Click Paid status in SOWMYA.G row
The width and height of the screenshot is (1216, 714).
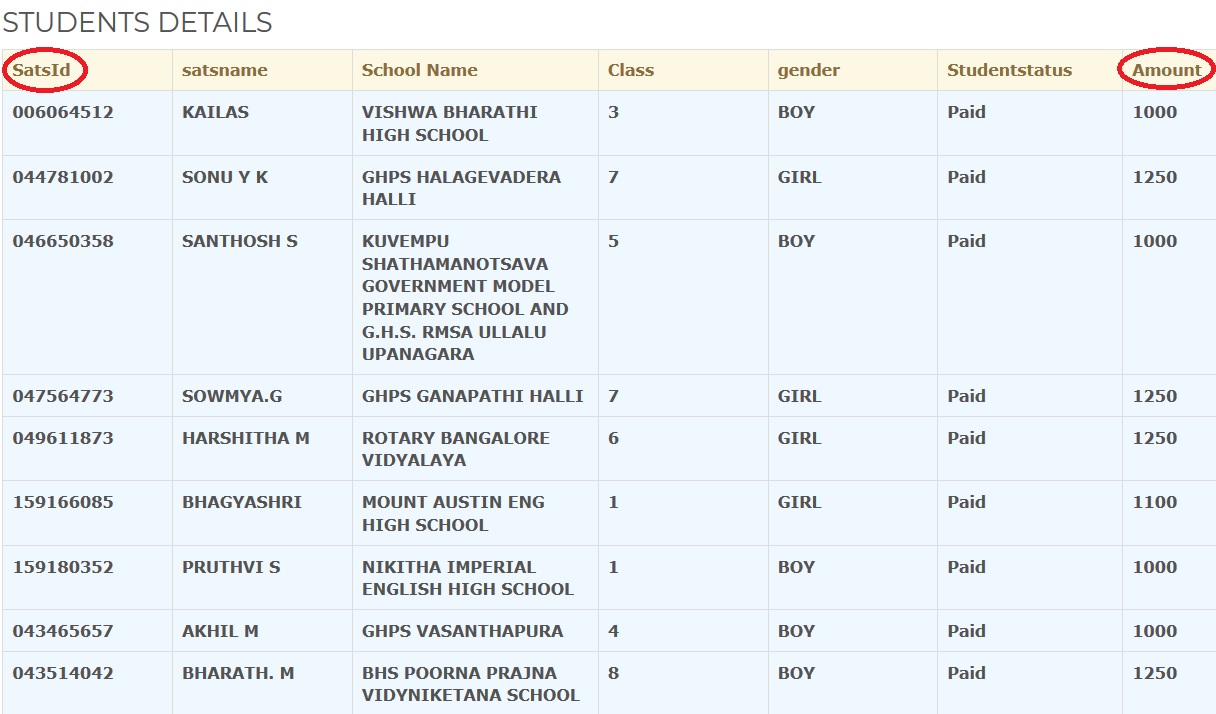tap(966, 396)
